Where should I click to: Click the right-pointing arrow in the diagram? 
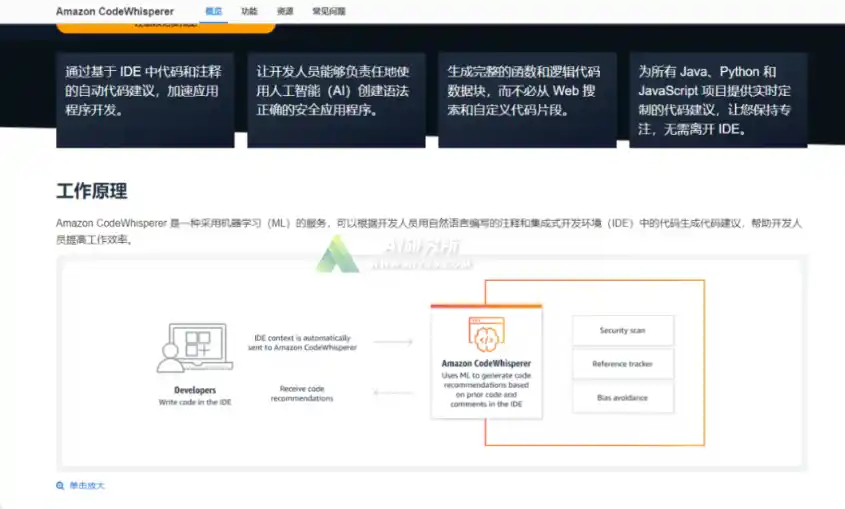393,342
